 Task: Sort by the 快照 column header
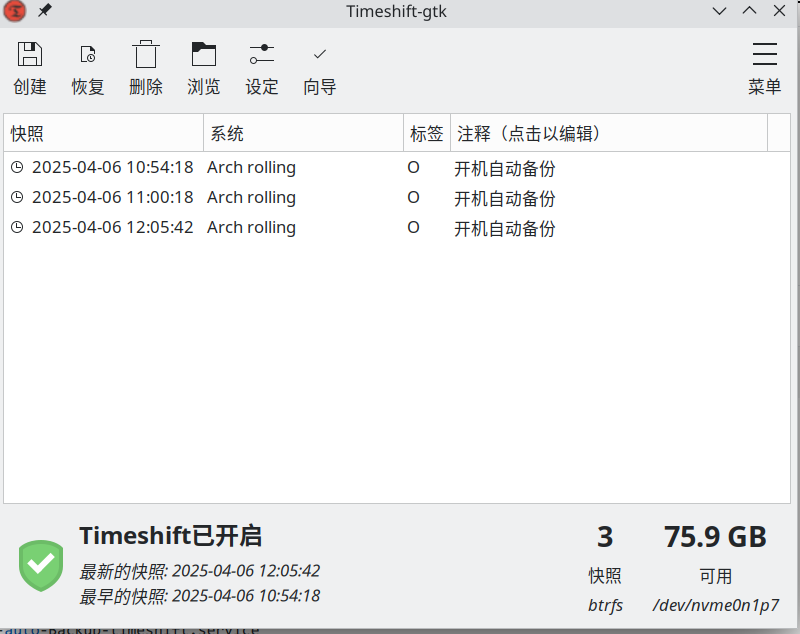click(x=104, y=134)
